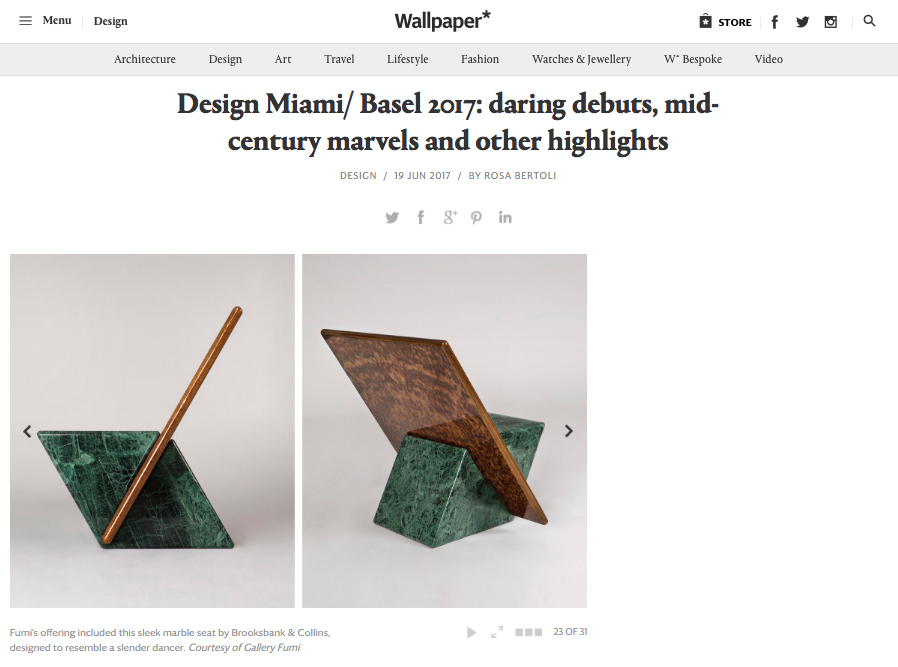
Task: Share article on Facebook below the byline
Action: coord(421,218)
